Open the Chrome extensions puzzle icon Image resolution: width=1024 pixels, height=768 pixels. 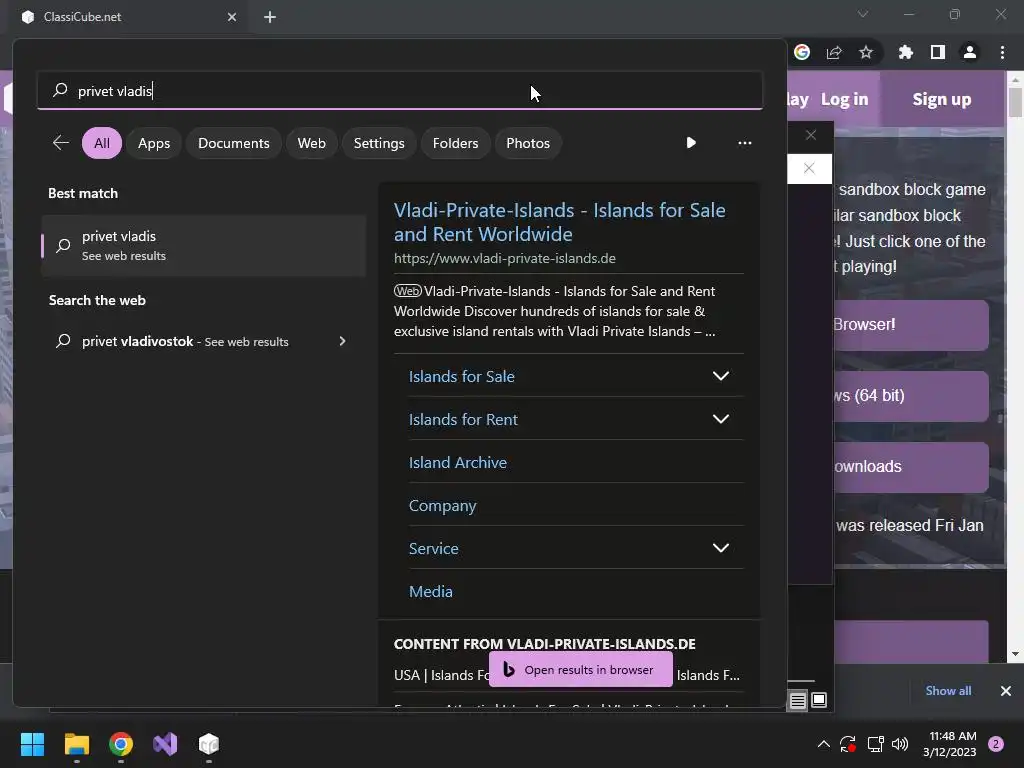coord(906,52)
